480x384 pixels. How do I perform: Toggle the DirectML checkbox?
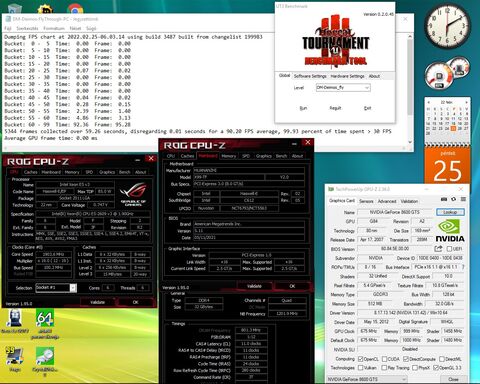[442, 359]
